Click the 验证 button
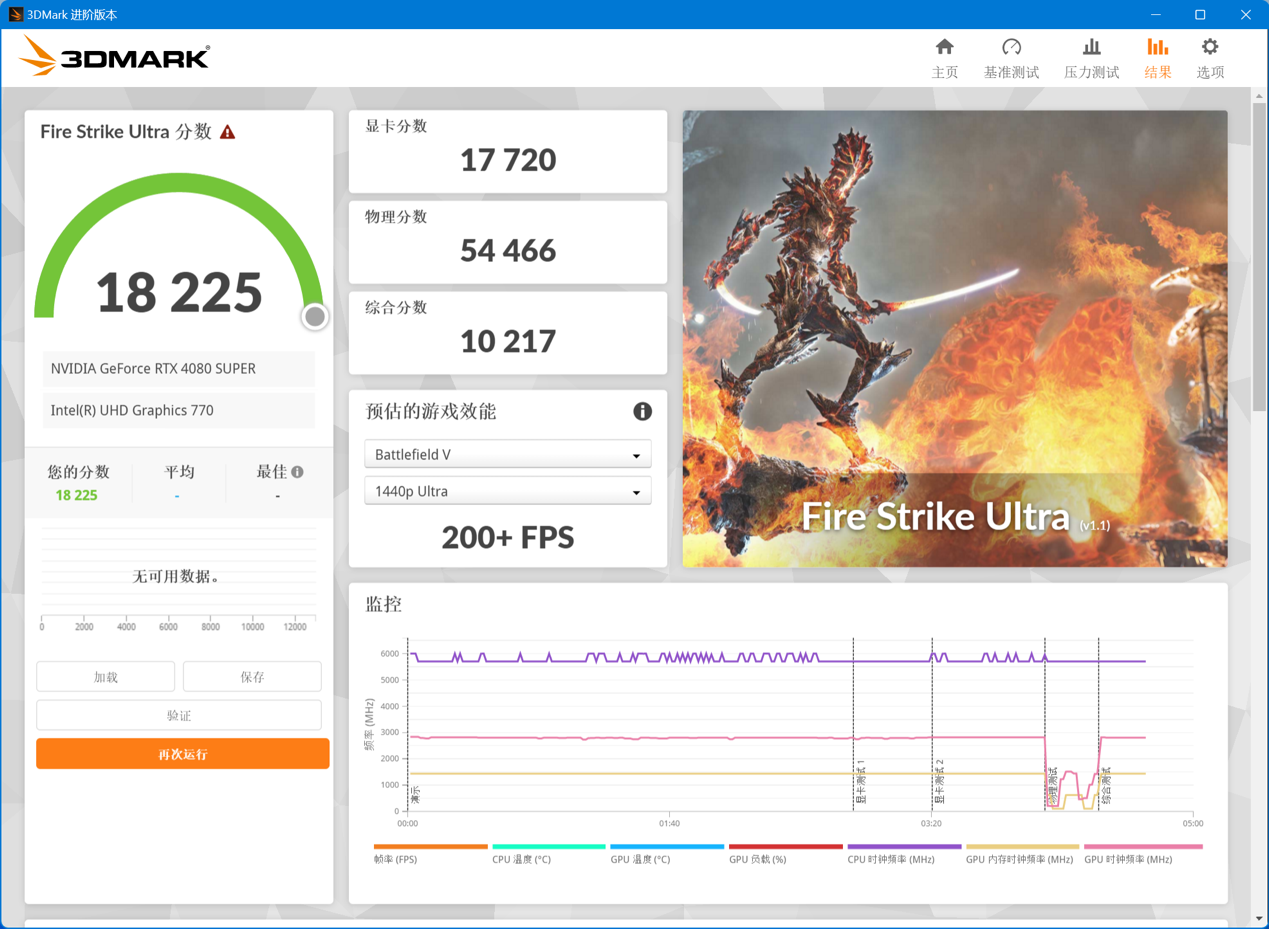This screenshot has width=1269, height=929. point(179,714)
